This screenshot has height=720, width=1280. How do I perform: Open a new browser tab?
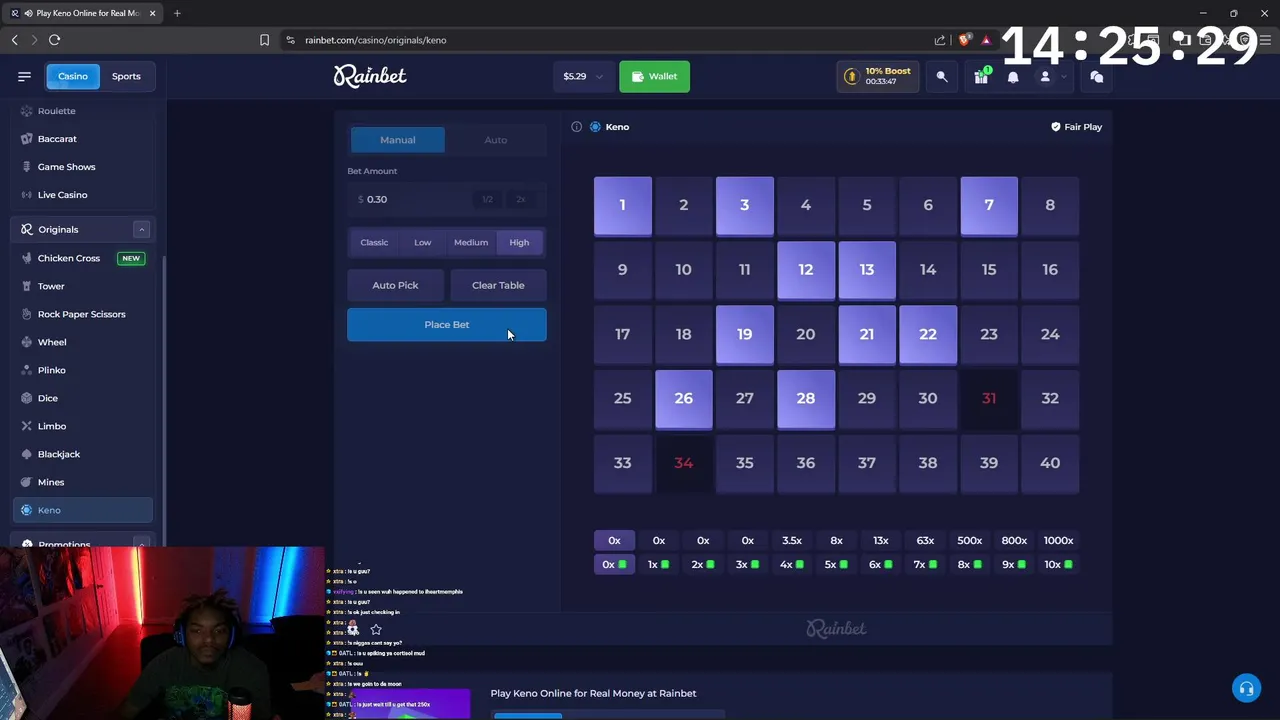coord(177,13)
